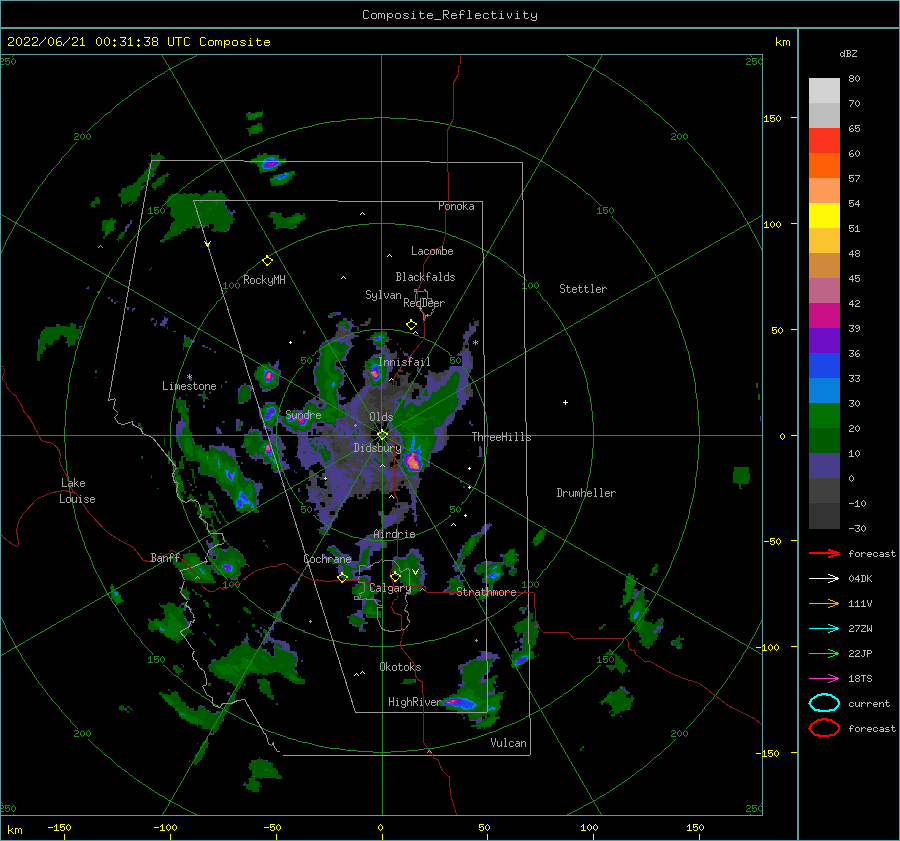This screenshot has width=900, height=841.
Task: Click the Okotoks label
Action: point(400,667)
